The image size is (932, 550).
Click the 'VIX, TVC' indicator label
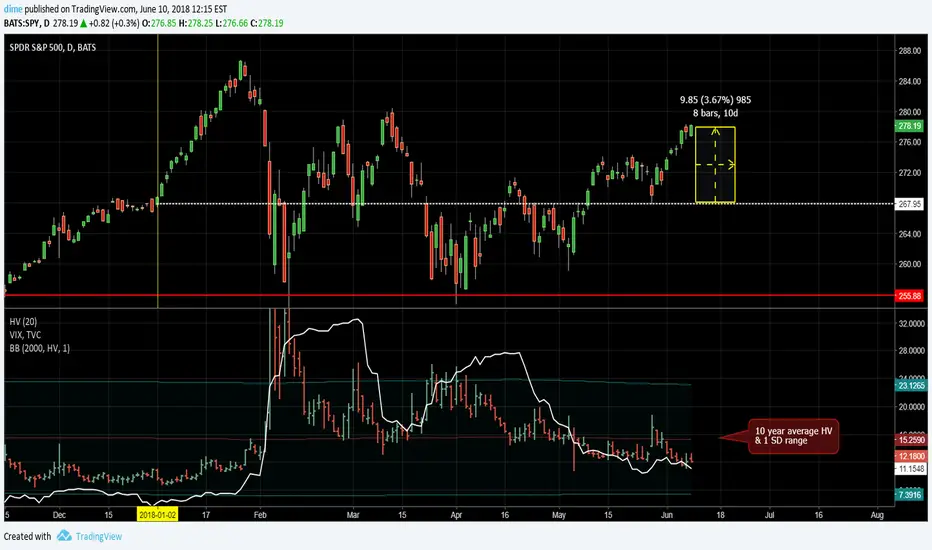tap(25, 335)
